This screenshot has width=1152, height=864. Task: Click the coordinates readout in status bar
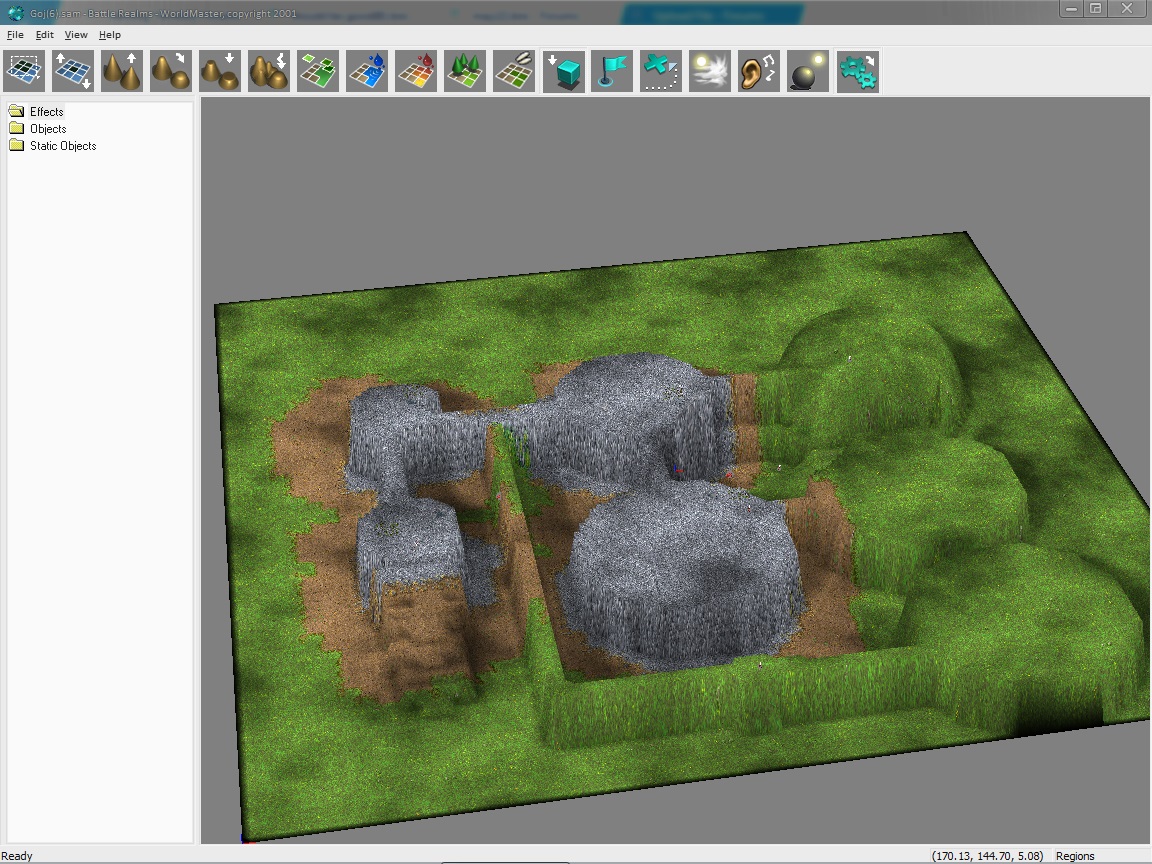(987, 856)
